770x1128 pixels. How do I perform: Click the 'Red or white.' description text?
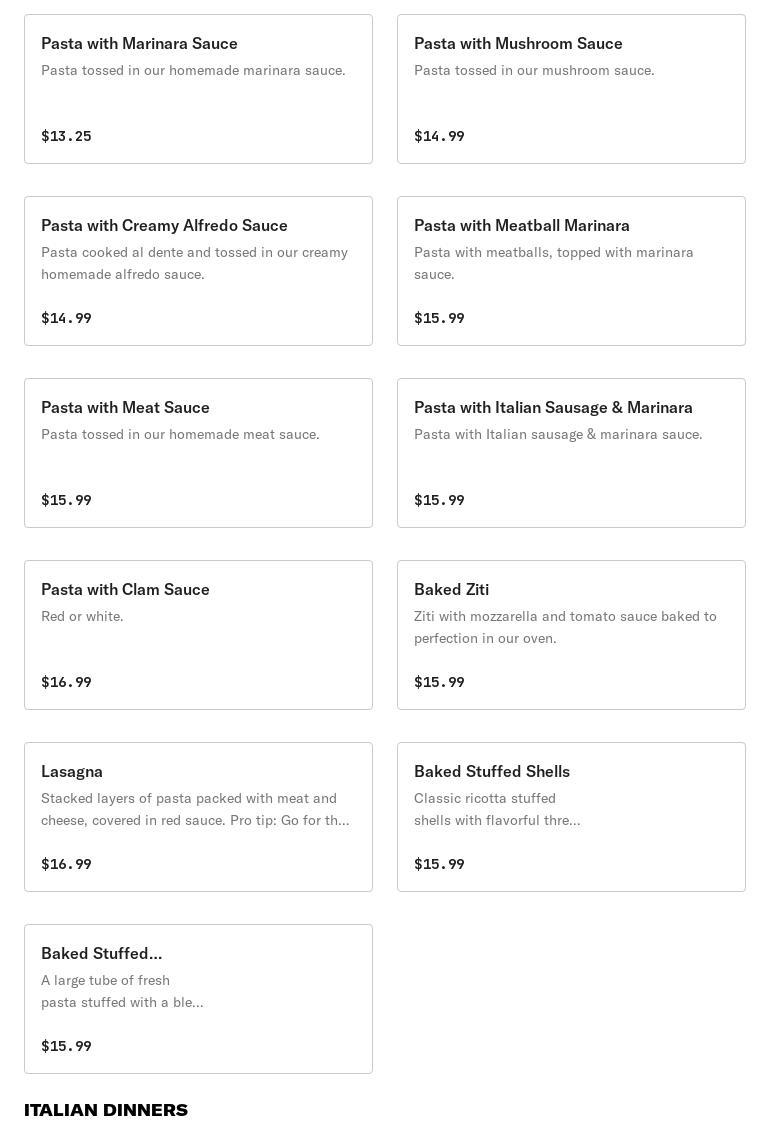[x=82, y=617]
